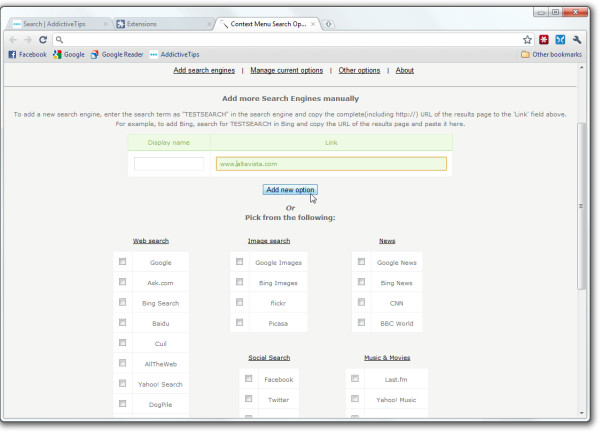The image size is (600, 432).
Task: Tick the BBC World checkbox
Action: 361,323
